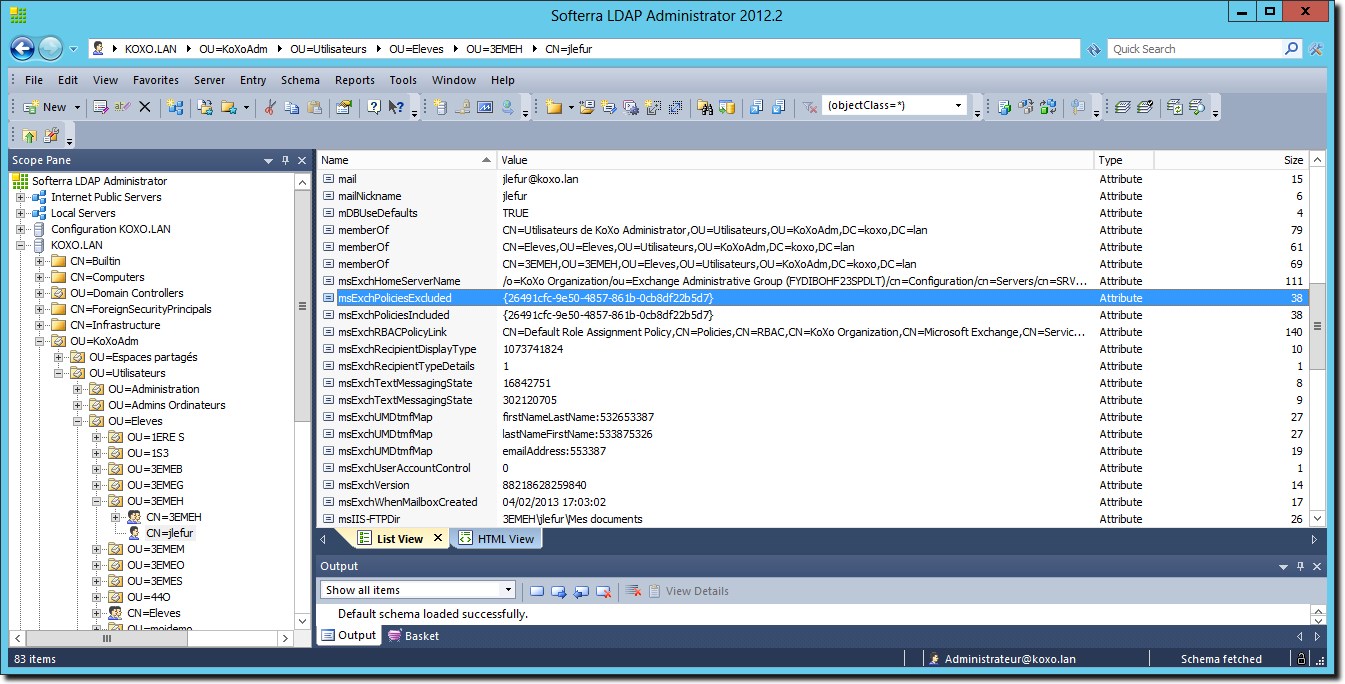Click the scroll-down arrow of the attribute list
Image resolution: width=1345 pixels, height=684 pixels.
1317,518
